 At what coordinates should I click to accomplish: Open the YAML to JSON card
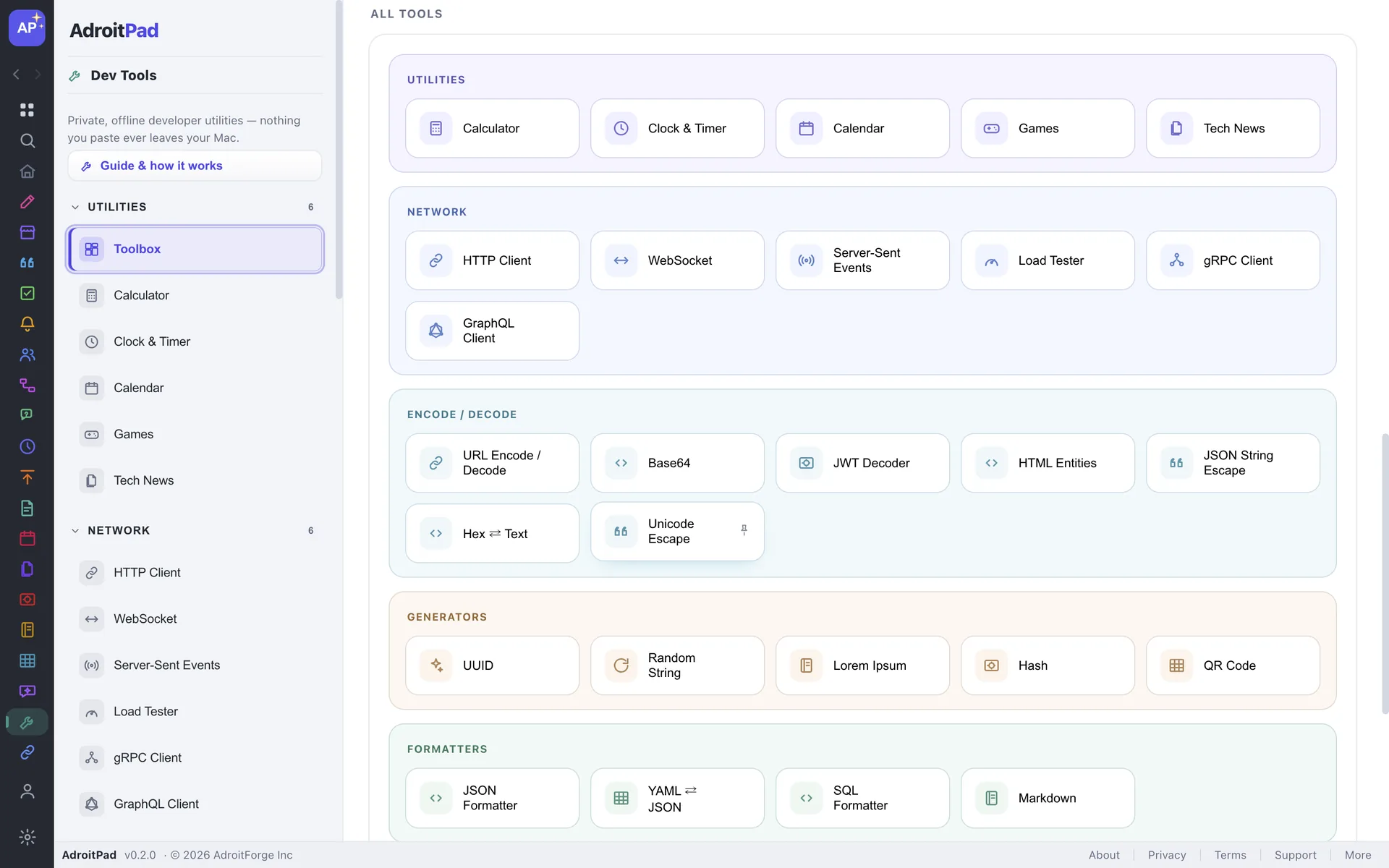[677, 798]
